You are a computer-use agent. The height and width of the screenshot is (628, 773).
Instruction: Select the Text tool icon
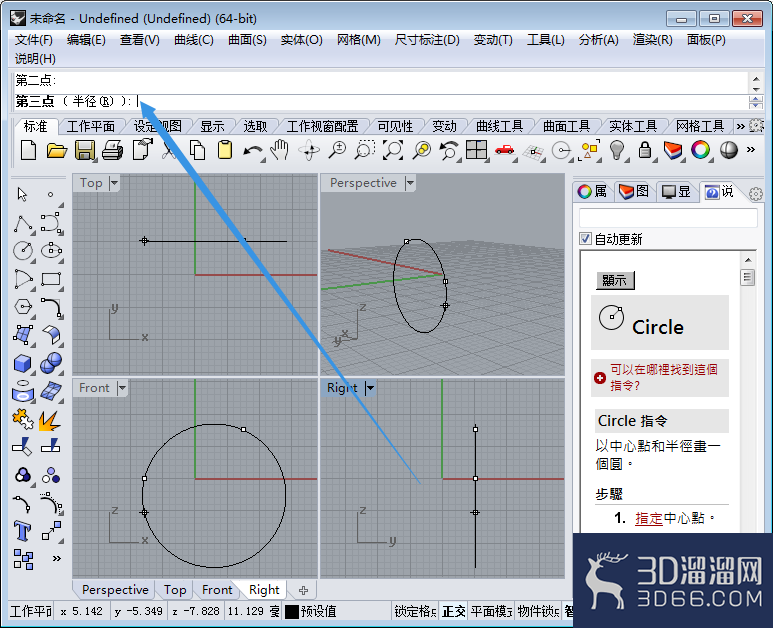pyautogui.click(x=22, y=531)
